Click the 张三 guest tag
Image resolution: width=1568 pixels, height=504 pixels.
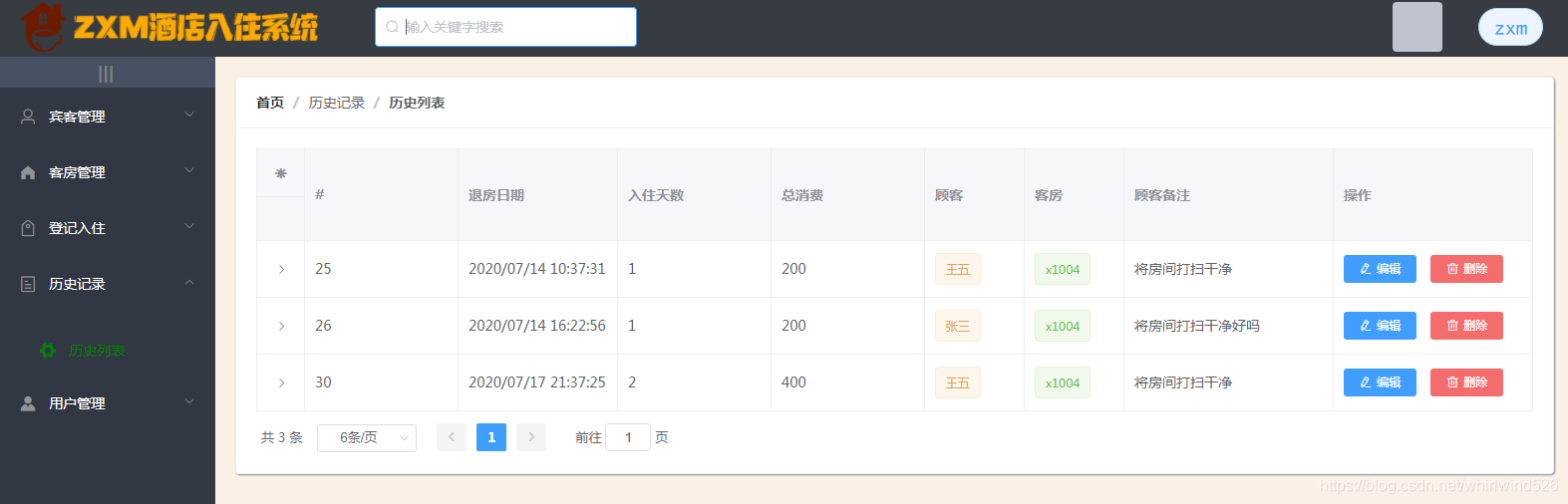(957, 326)
